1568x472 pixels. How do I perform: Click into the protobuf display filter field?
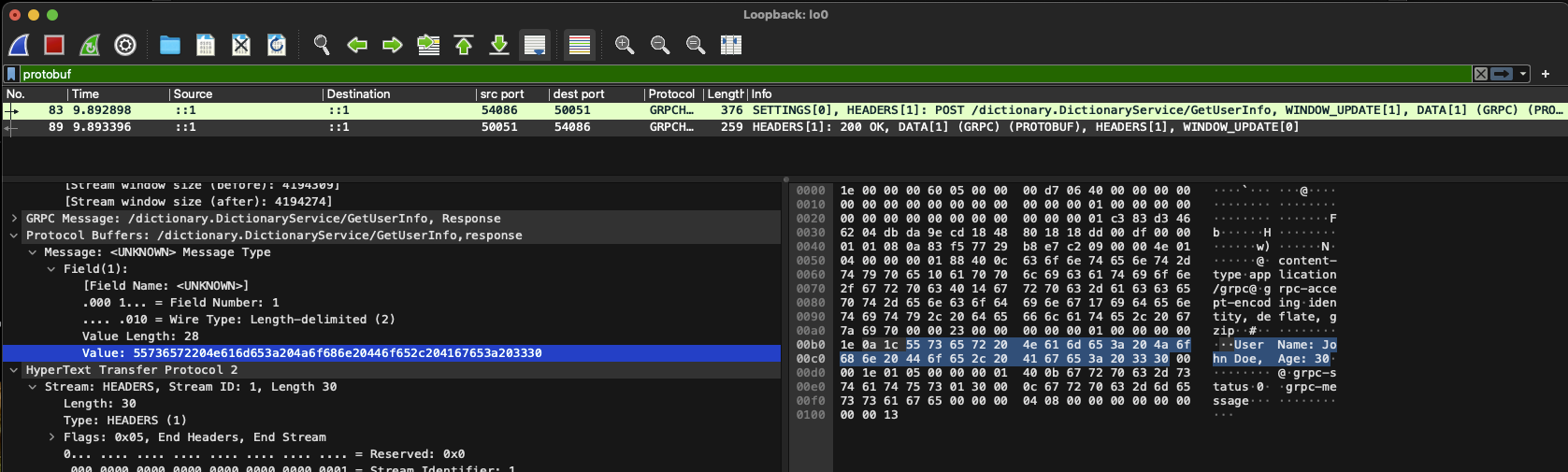tap(745, 74)
